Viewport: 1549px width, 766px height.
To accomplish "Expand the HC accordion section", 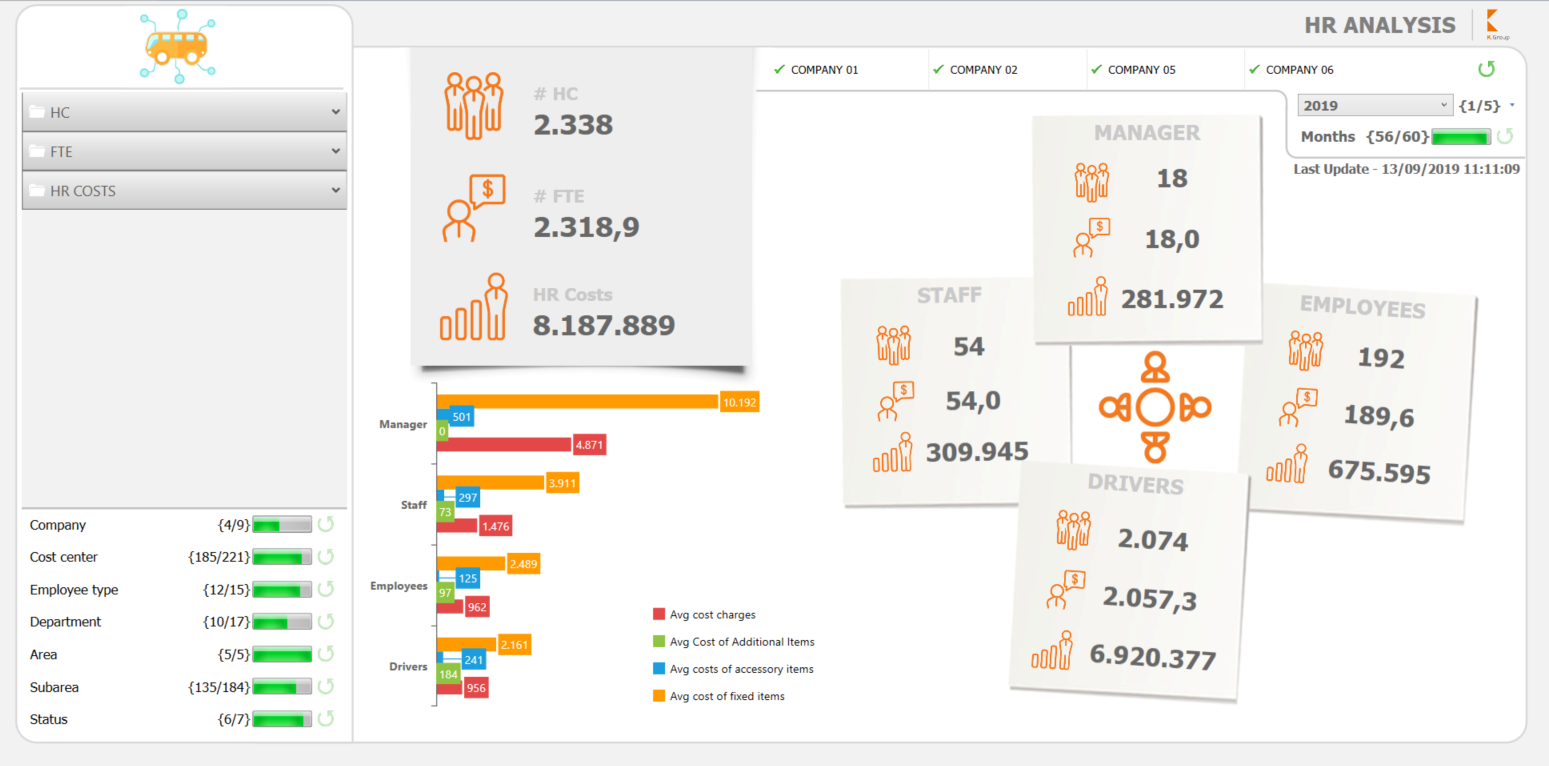I will pos(184,113).
